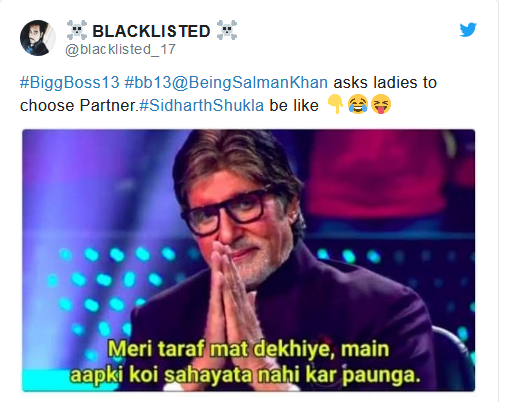515x402 pixels.
Task: Click the skull emoji before BLACKLISTED
Action: click(x=77, y=30)
